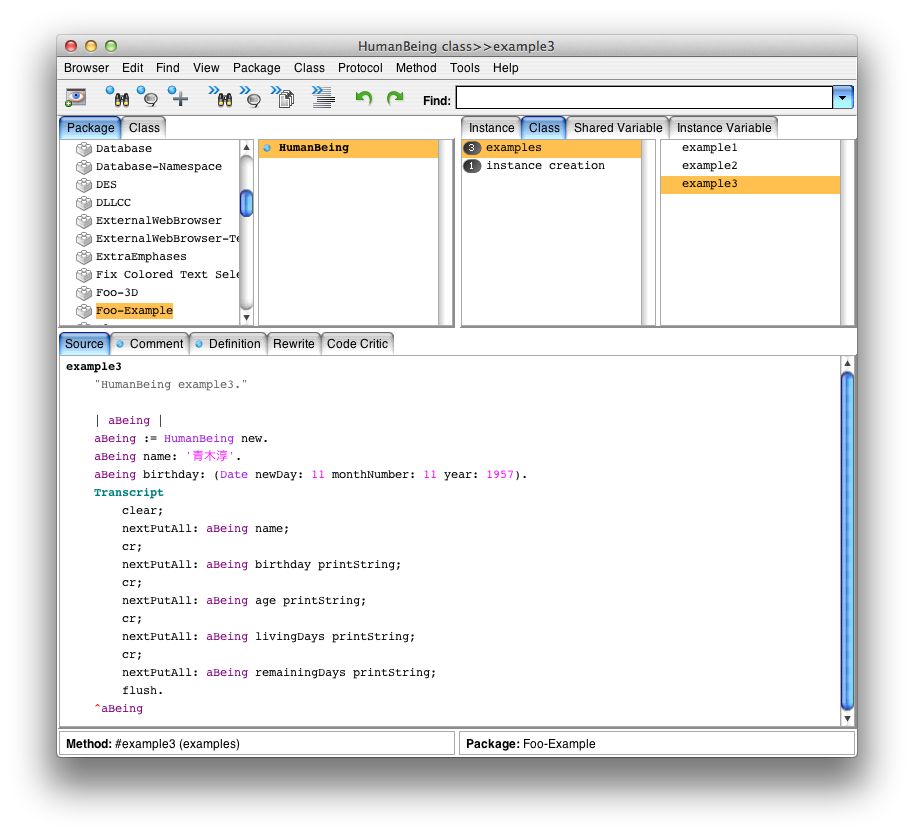Click source pane scroll down arrow
914x836 pixels.
(x=848, y=719)
